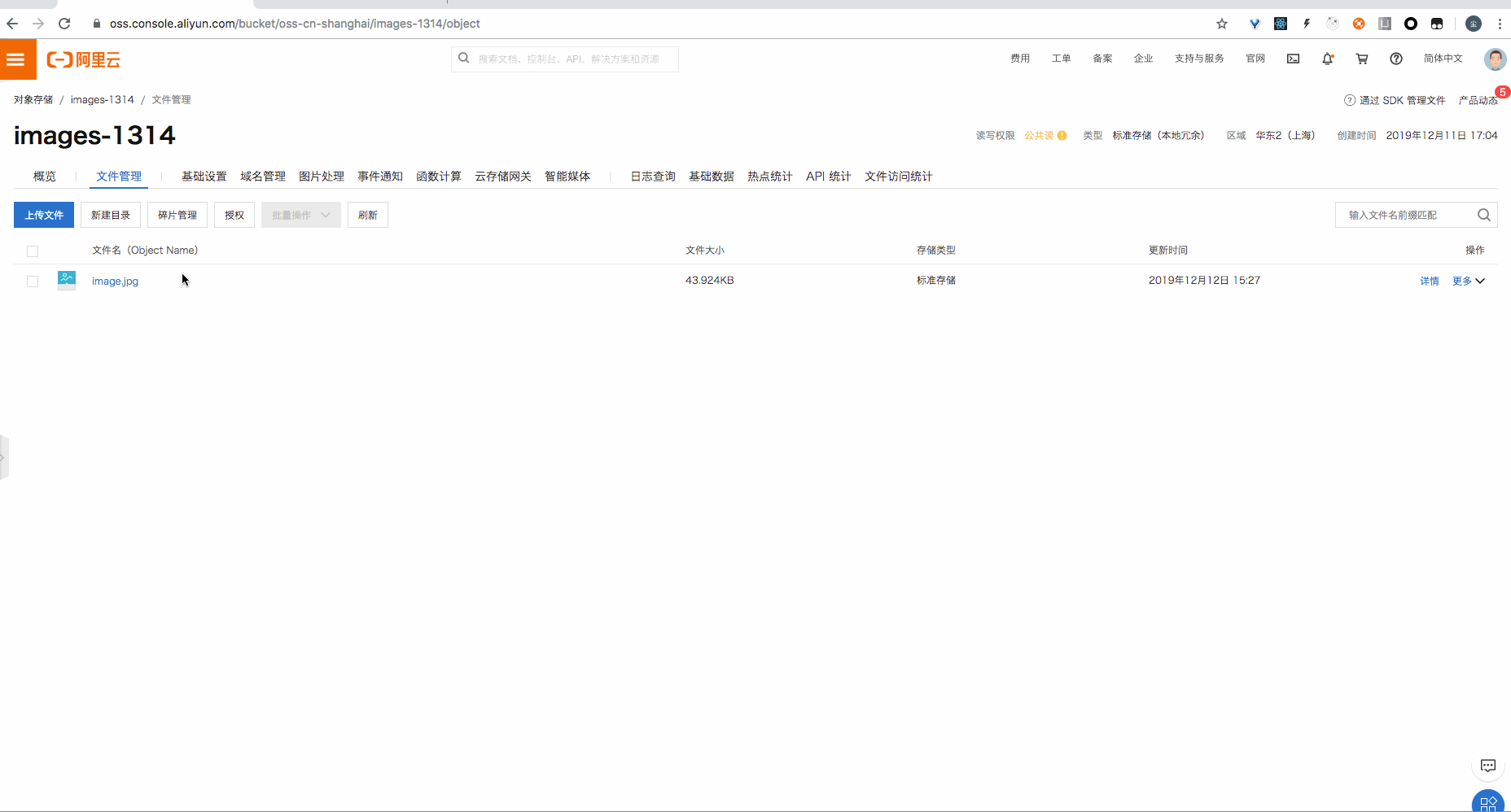This screenshot has width=1511, height=812.
Task: Go to 对象存储 in breadcrumb
Action: coord(33,100)
